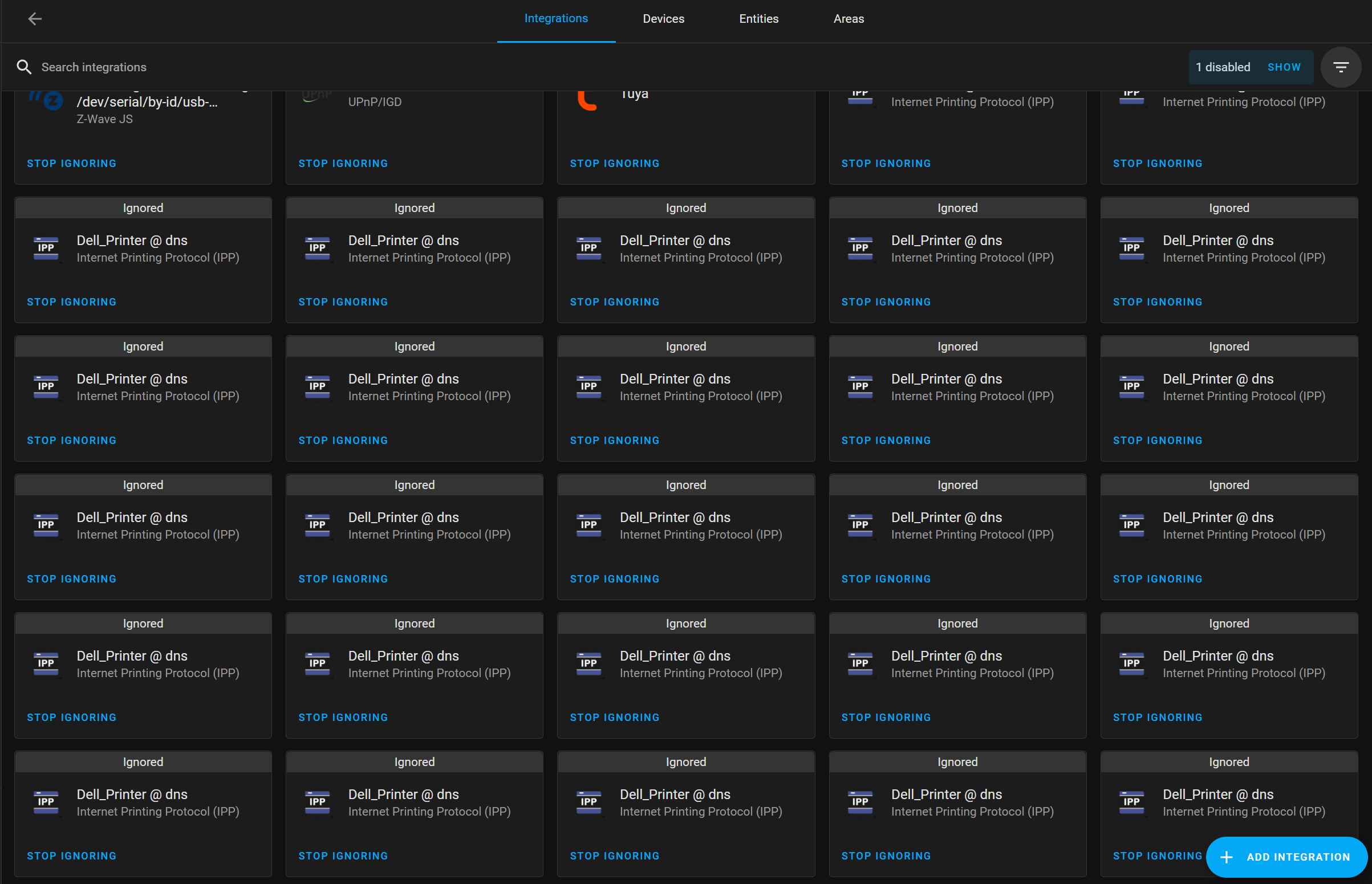Open the Entities tab
The height and width of the screenshot is (884, 1372).
(758, 18)
